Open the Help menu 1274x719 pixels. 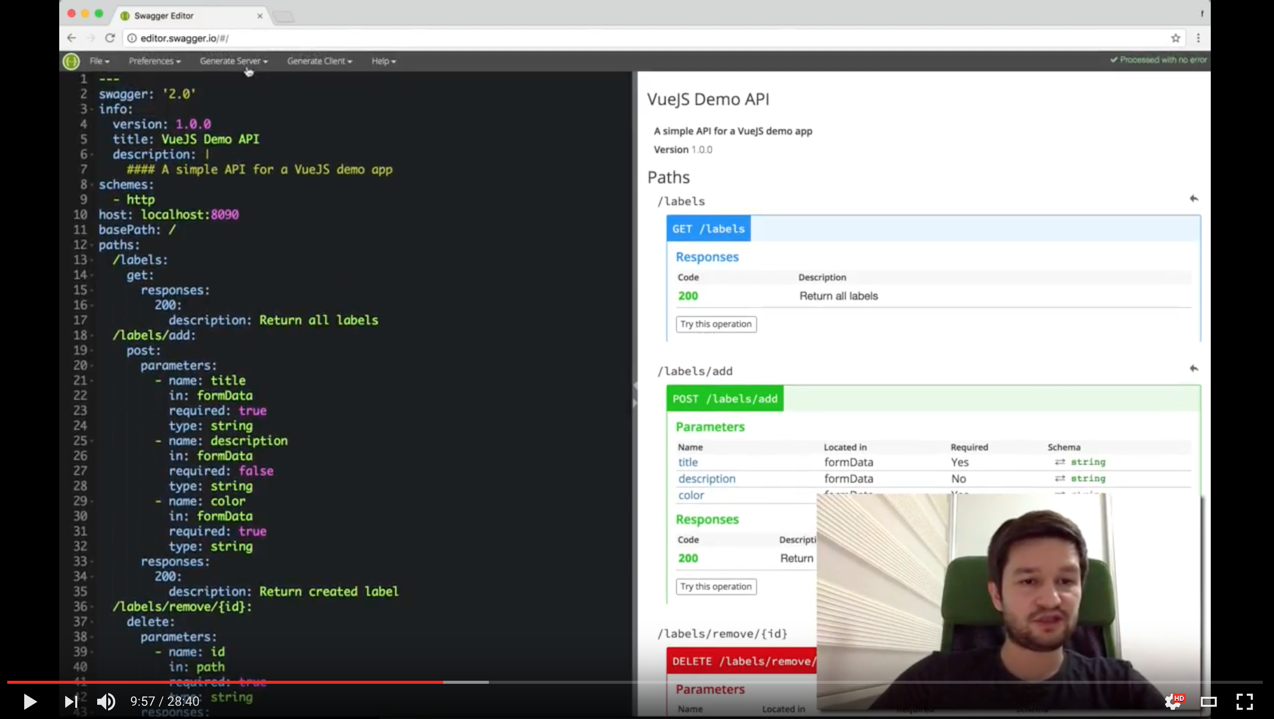pyautogui.click(x=384, y=61)
